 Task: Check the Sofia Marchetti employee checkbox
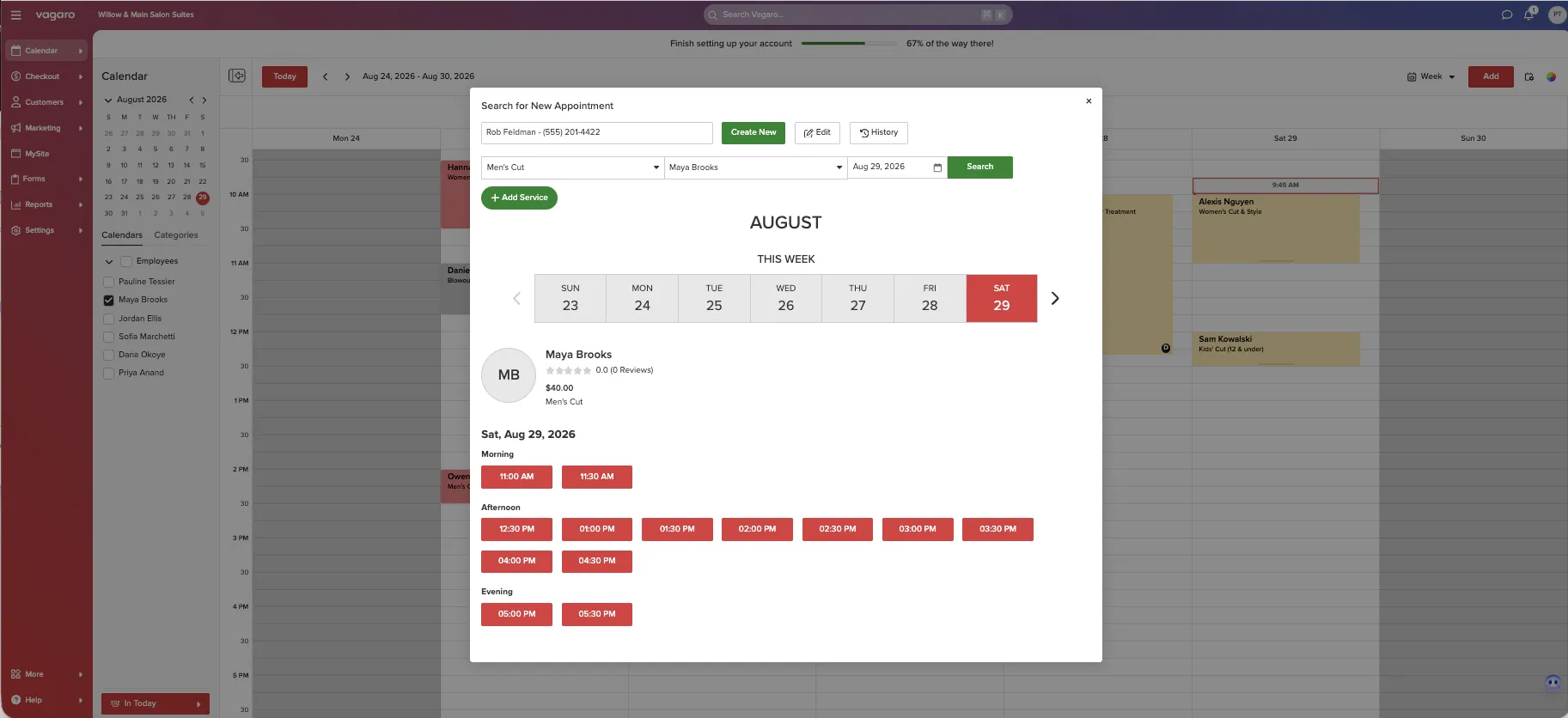[108, 337]
